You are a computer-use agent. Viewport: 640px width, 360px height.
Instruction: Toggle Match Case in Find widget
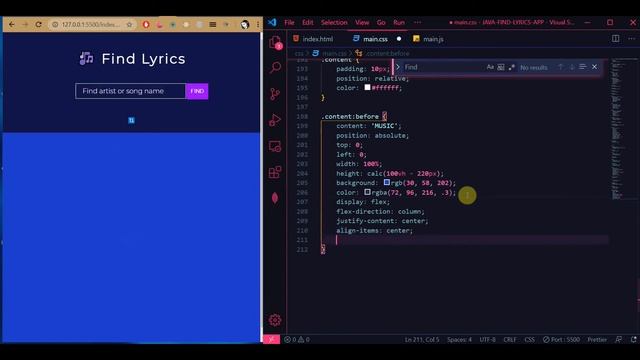(490, 67)
